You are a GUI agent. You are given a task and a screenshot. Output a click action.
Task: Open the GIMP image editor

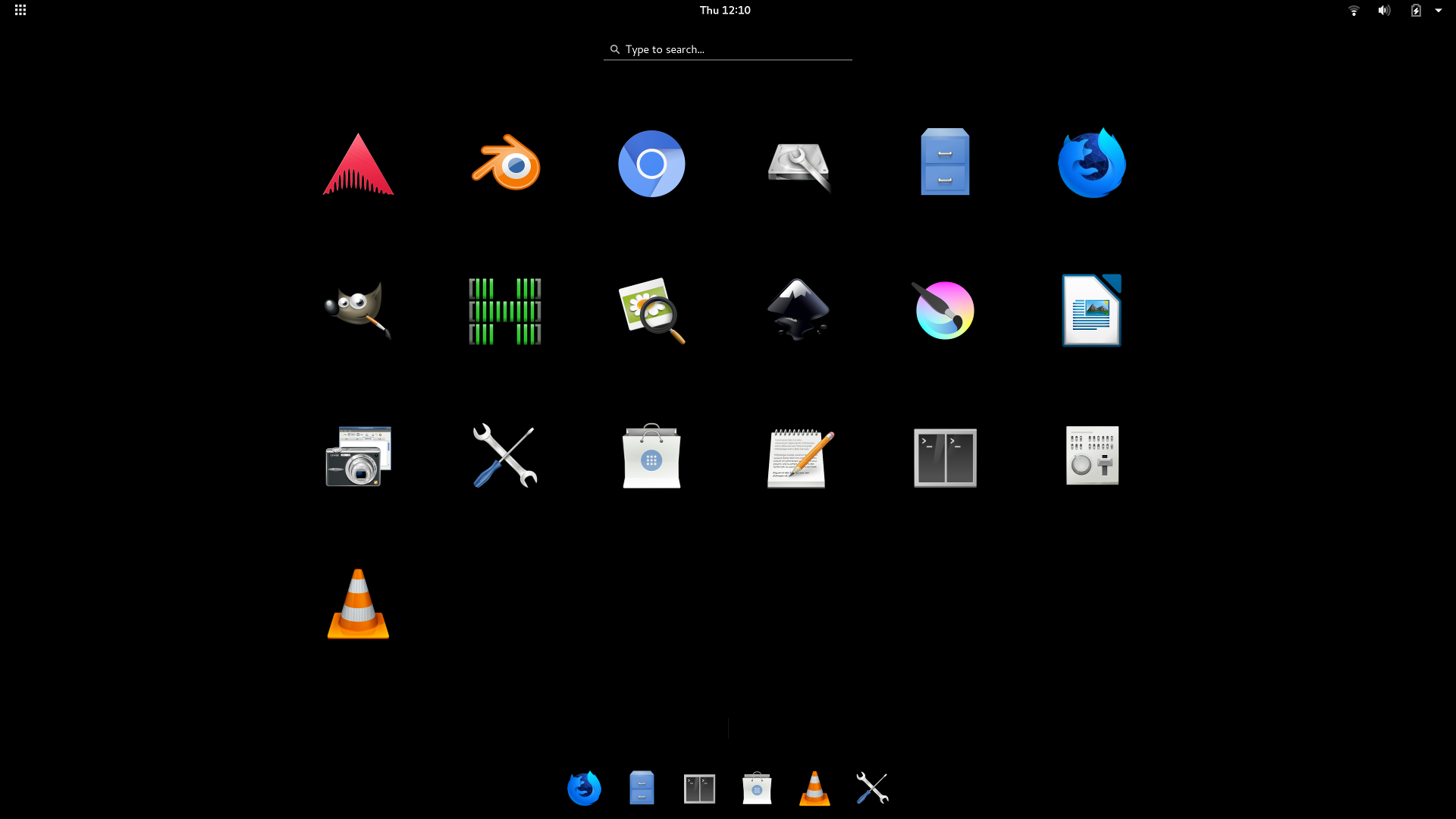point(358,310)
